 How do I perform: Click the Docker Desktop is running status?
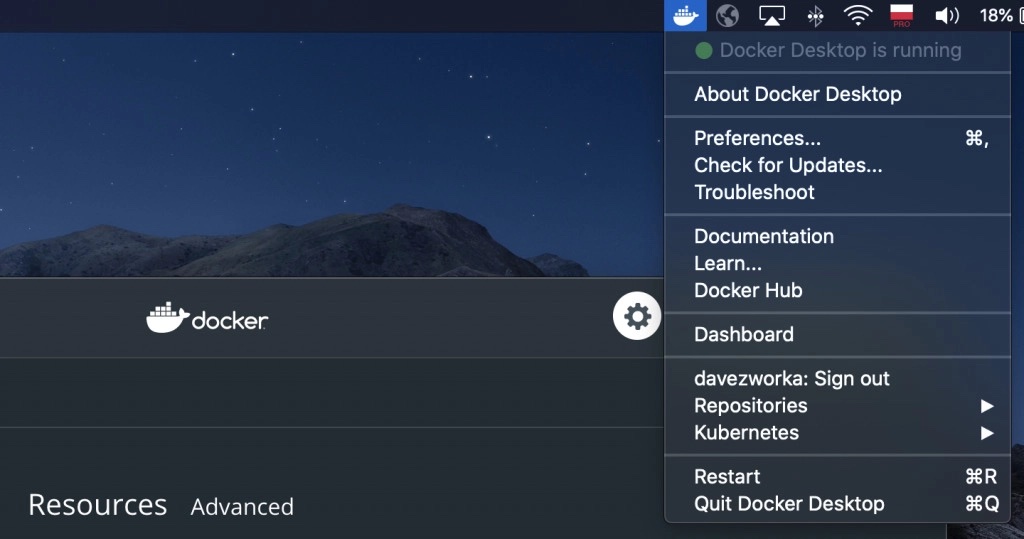point(837,50)
